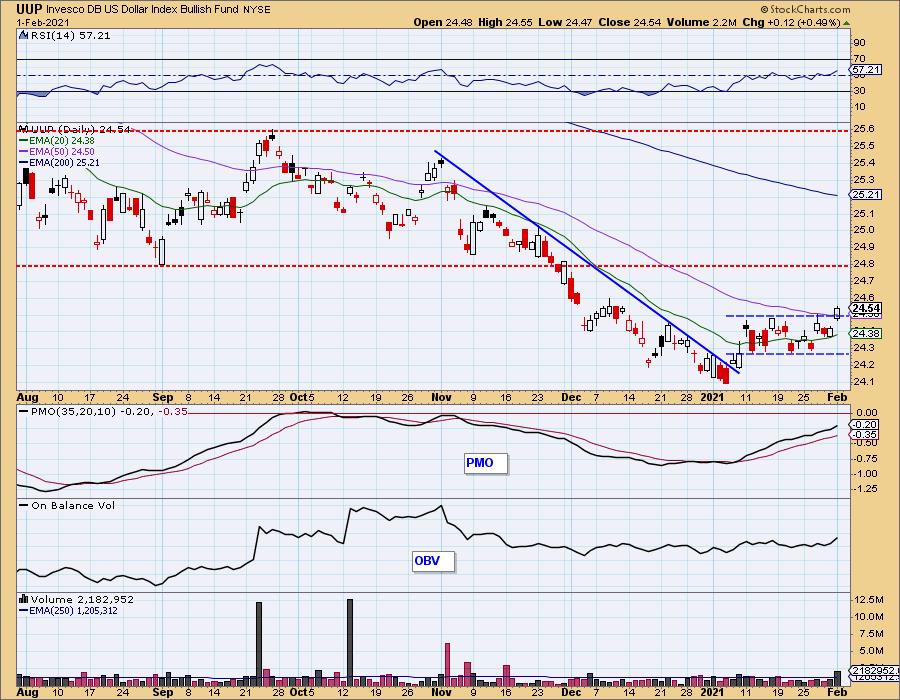Click the 24.54 last price tag on the price axis
The height and width of the screenshot is (700, 900).
click(x=866, y=308)
